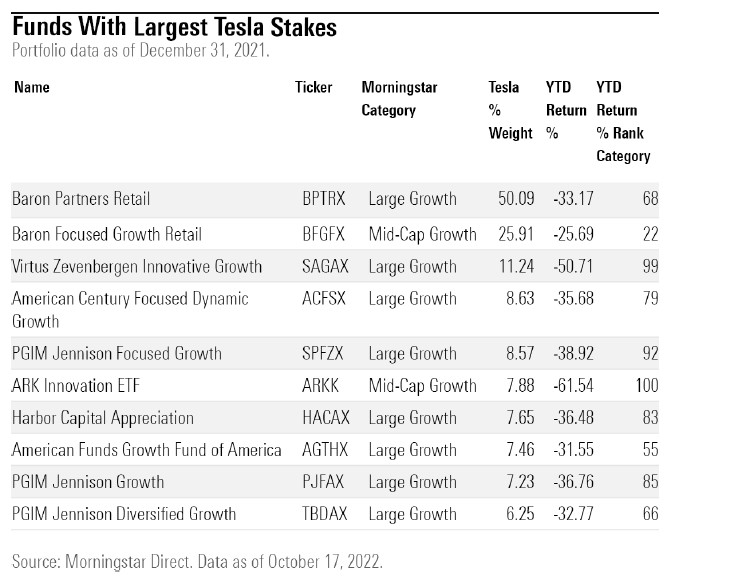Image resolution: width=751 pixels, height=577 pixels.
Task: Click Virtus Zevenbergen Innovative Growth fund name
Action: (x=137, y=266)
